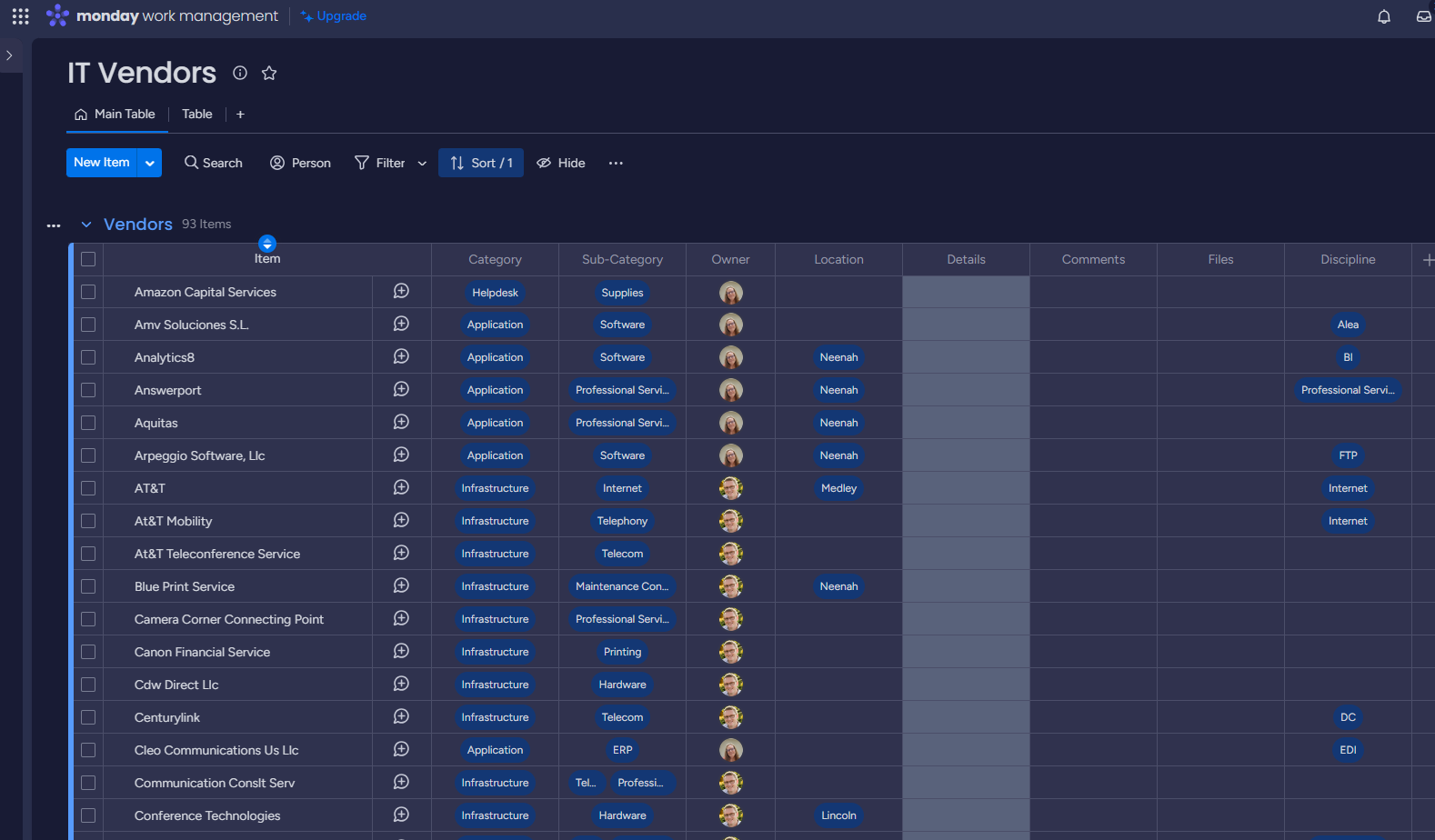Viewport: 1435px width, 840px height.
Task: Create a New Item
Action: click(x=102, y=163)
